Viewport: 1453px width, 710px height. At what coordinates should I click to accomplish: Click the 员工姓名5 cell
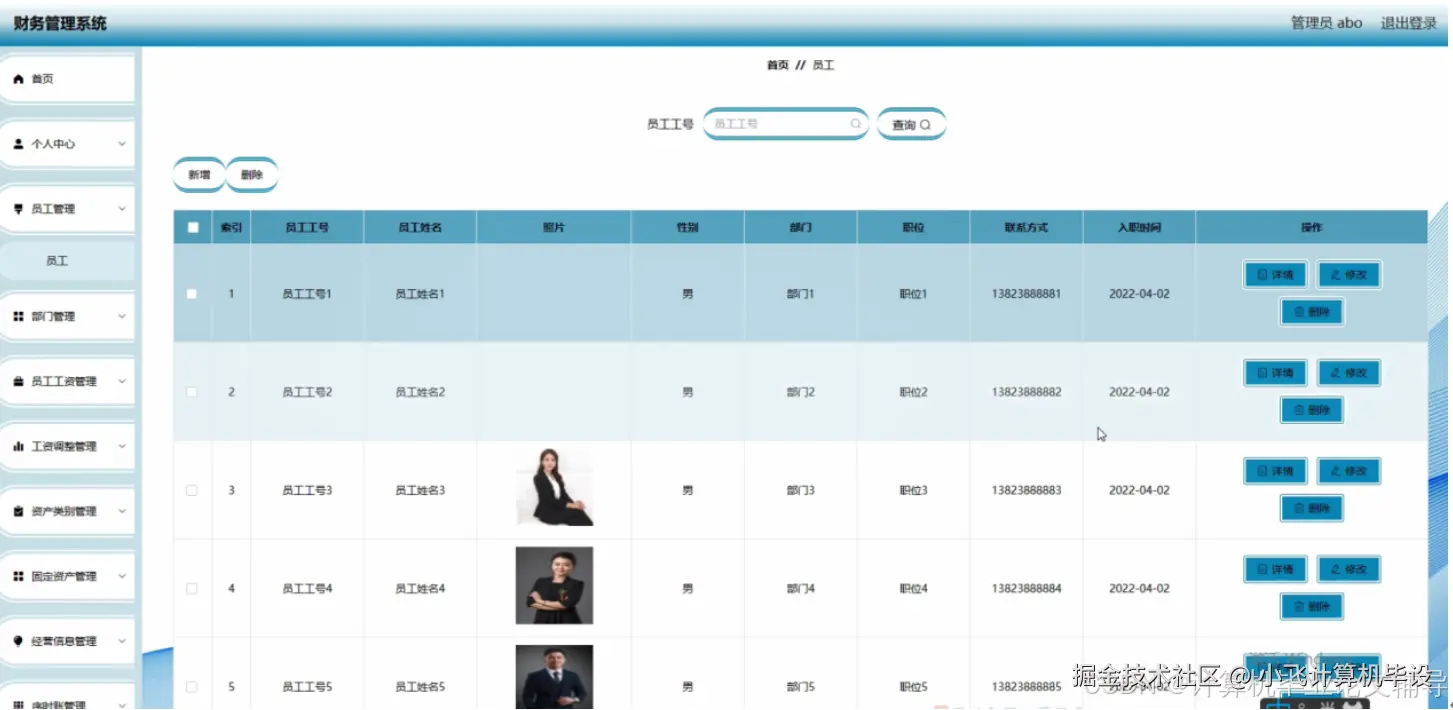pos(420,687)
